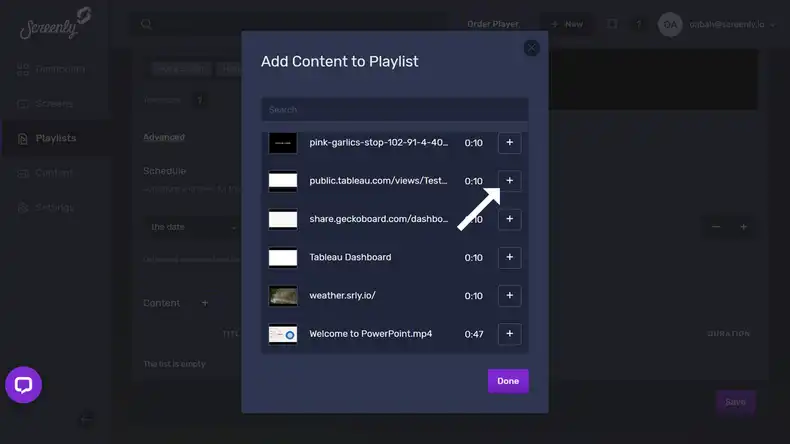
Task: Open the live chat bubble
Action: (x=23, y=385)
